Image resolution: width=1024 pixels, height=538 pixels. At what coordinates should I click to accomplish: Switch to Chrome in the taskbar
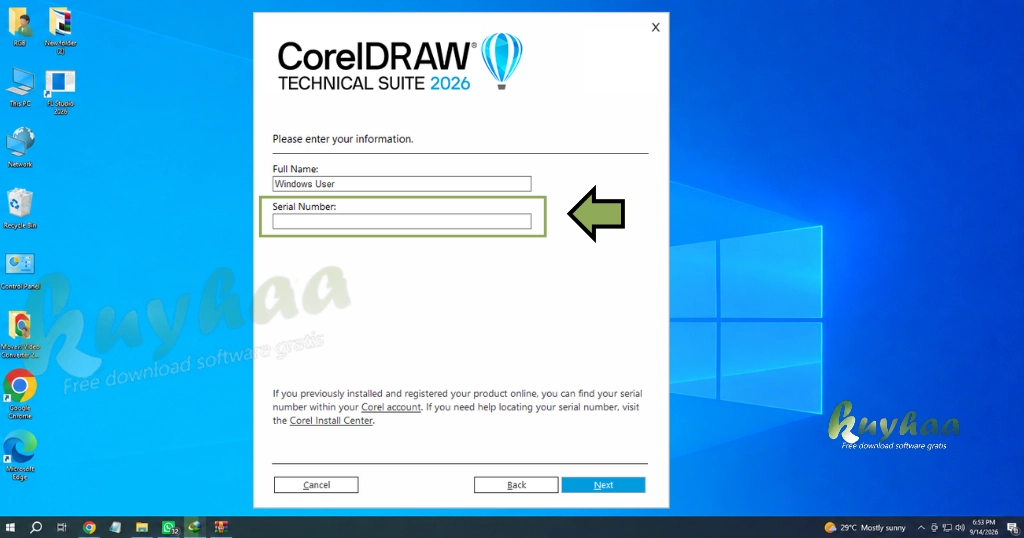click(x=89, y=527)
